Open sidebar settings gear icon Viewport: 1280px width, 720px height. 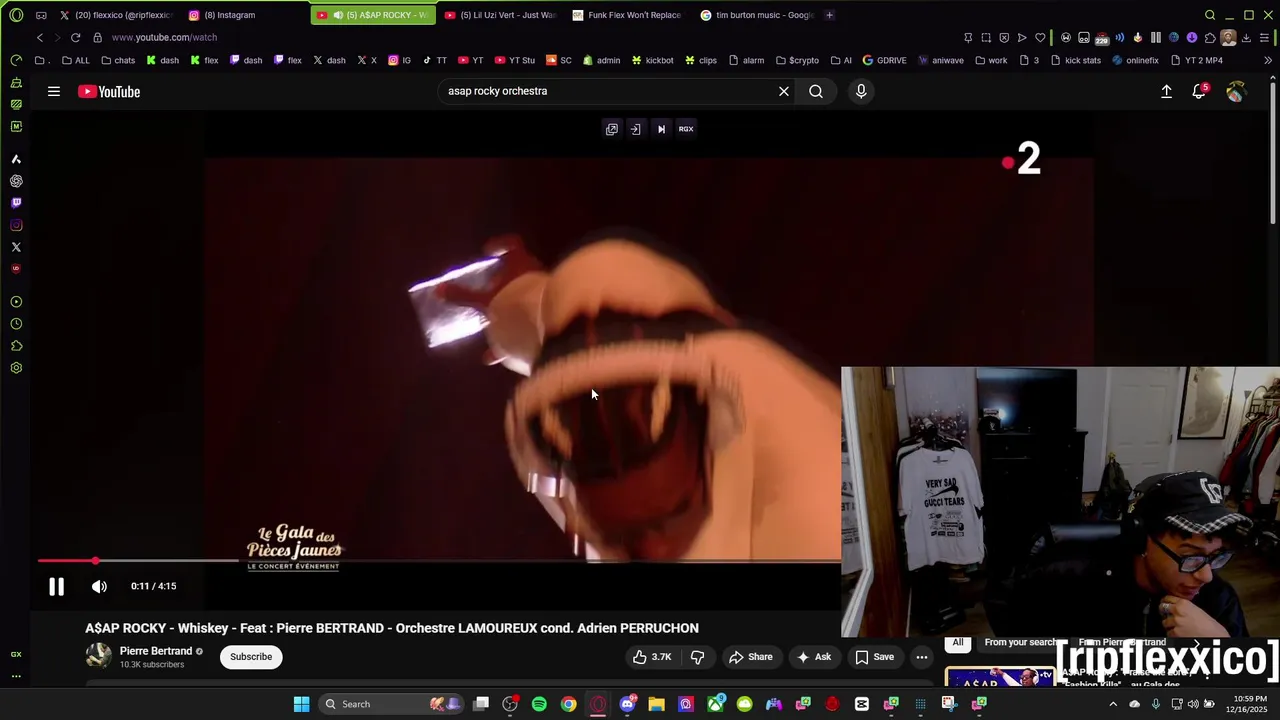tap(16, 368)
